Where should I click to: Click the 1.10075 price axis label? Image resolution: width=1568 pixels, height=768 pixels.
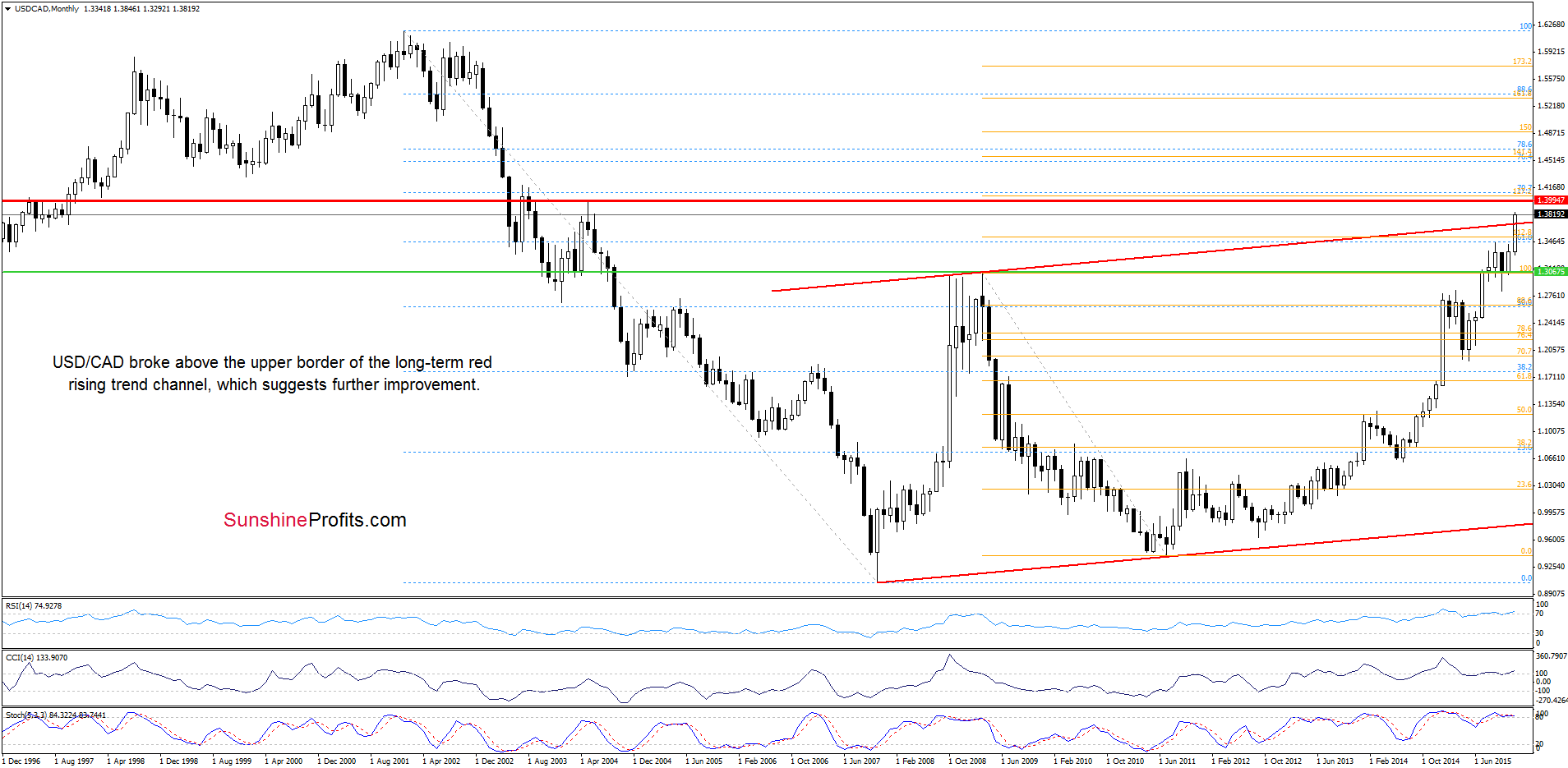click(x=1551, y=431)
